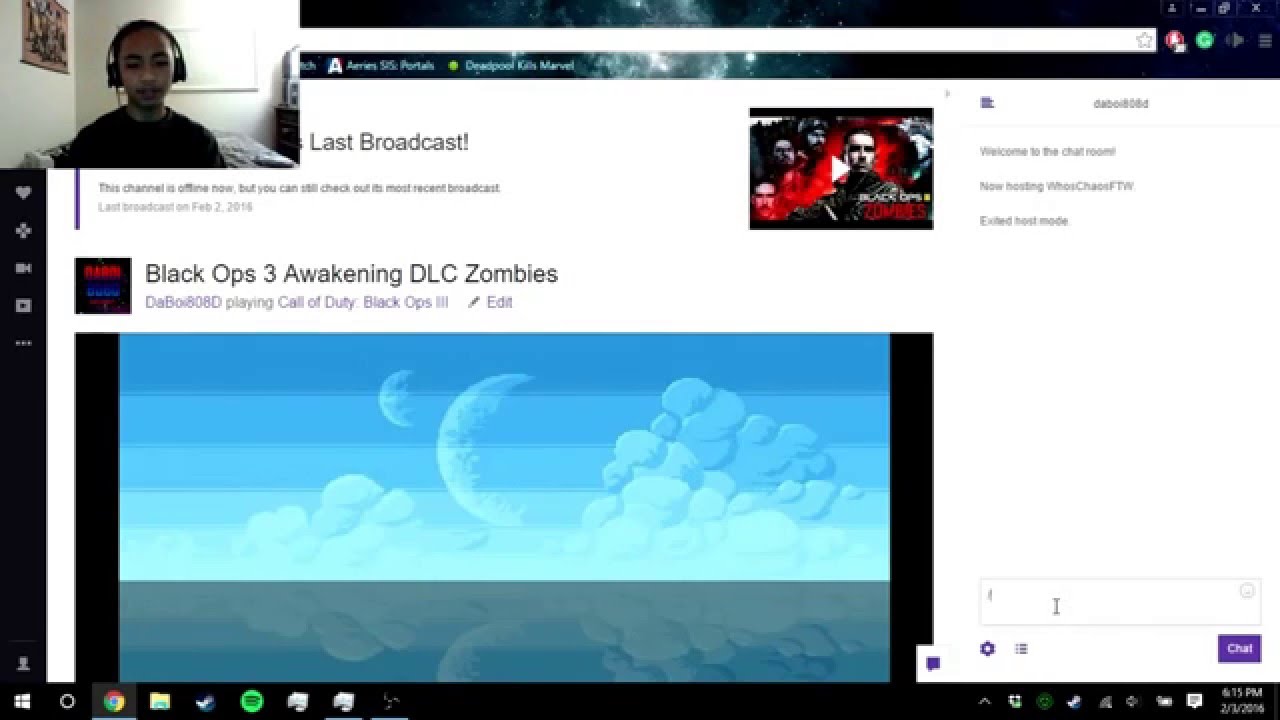This screenshot has height=720, width=1280.
Task: Click the taskbar clock showing 6:15 PM
Action: point(1242,700)
